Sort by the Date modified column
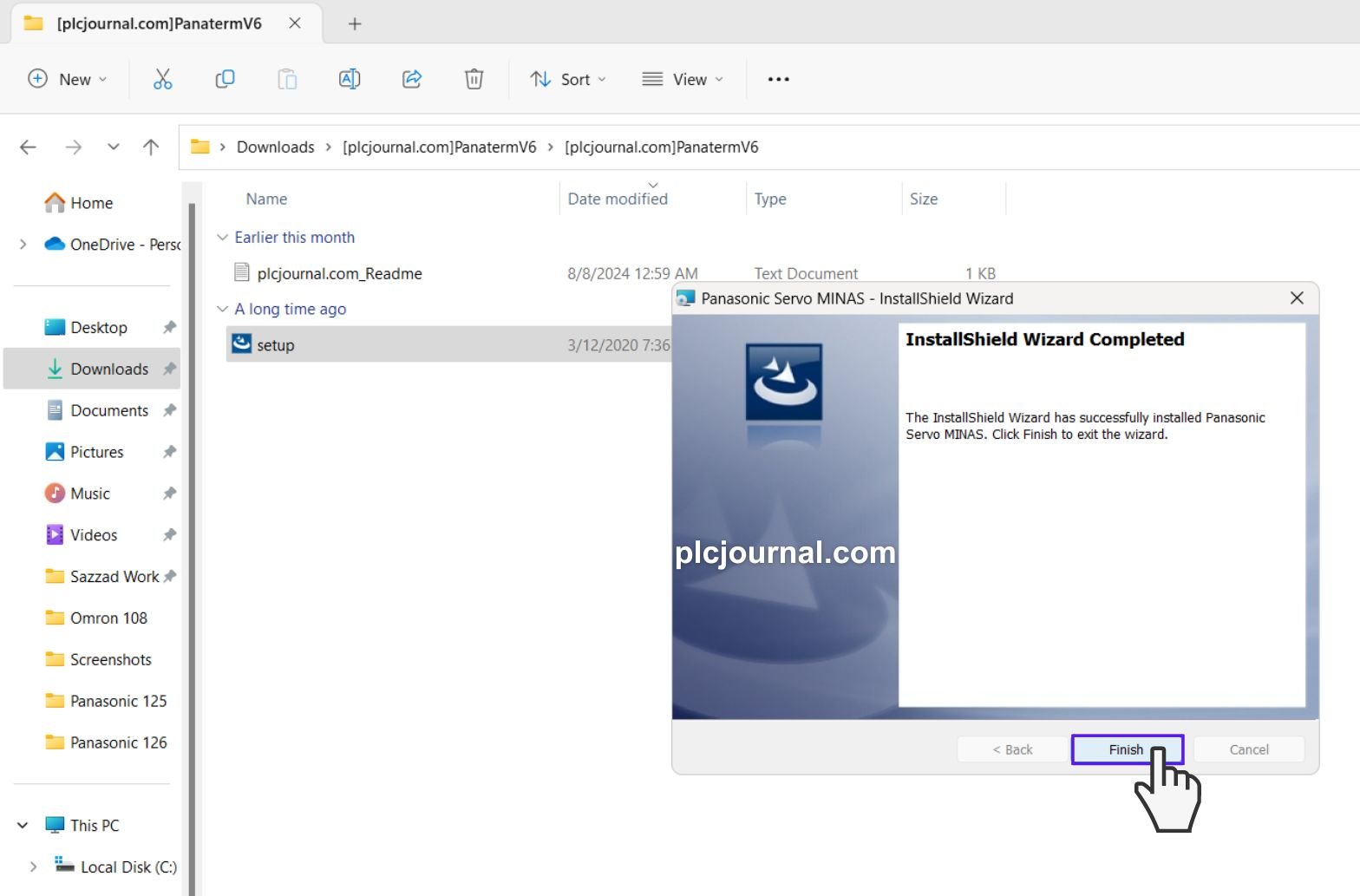Screen dimensions: 1360x896 (x=618, y=199)
